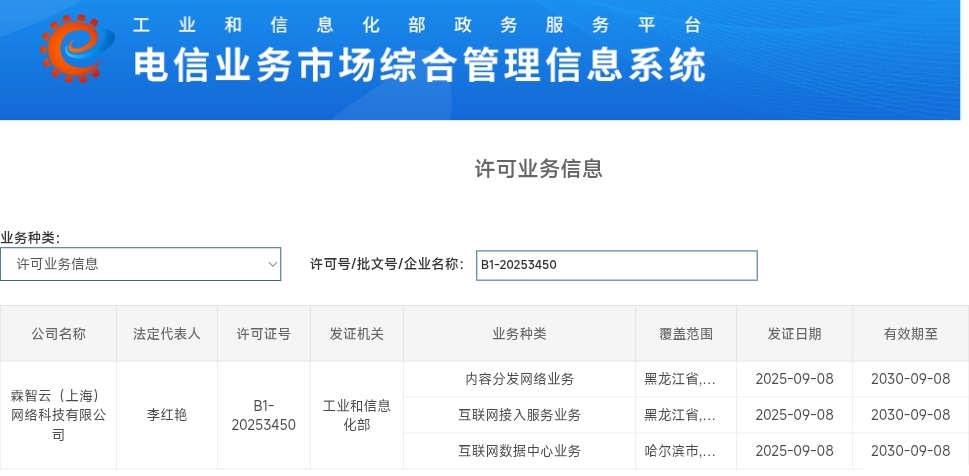
Task: Click the chevron arrow in 业务种类 dropdown
Action: [273, 264]
